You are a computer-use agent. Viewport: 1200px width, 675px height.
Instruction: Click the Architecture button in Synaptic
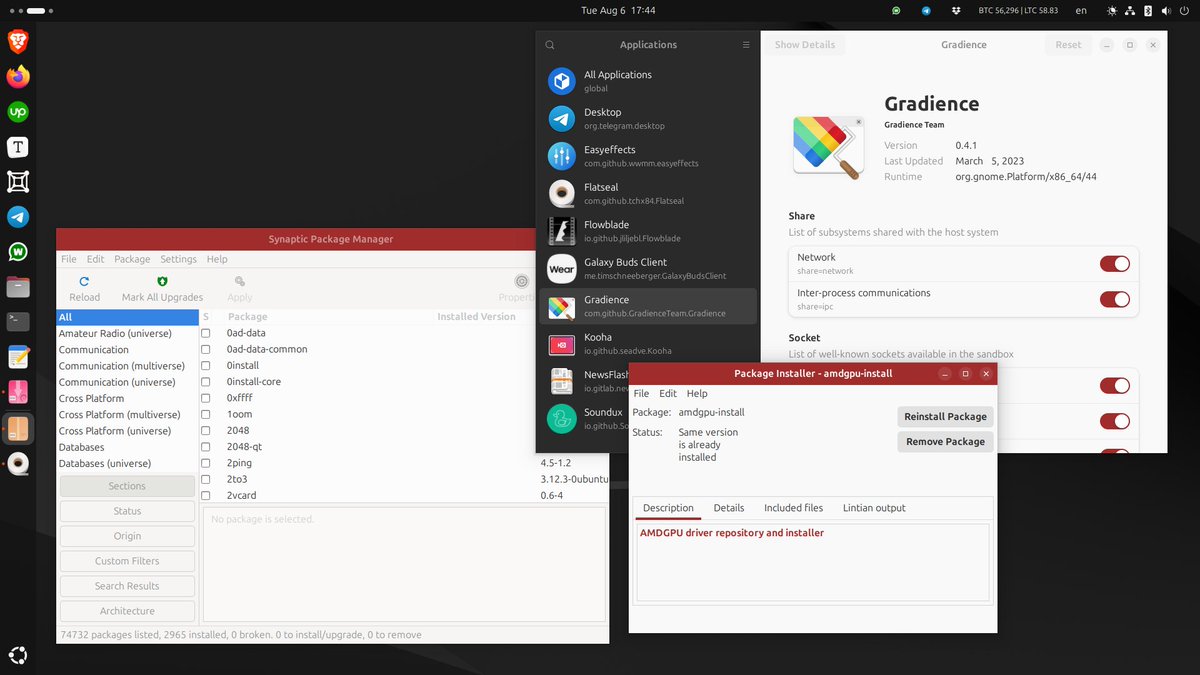127,611
